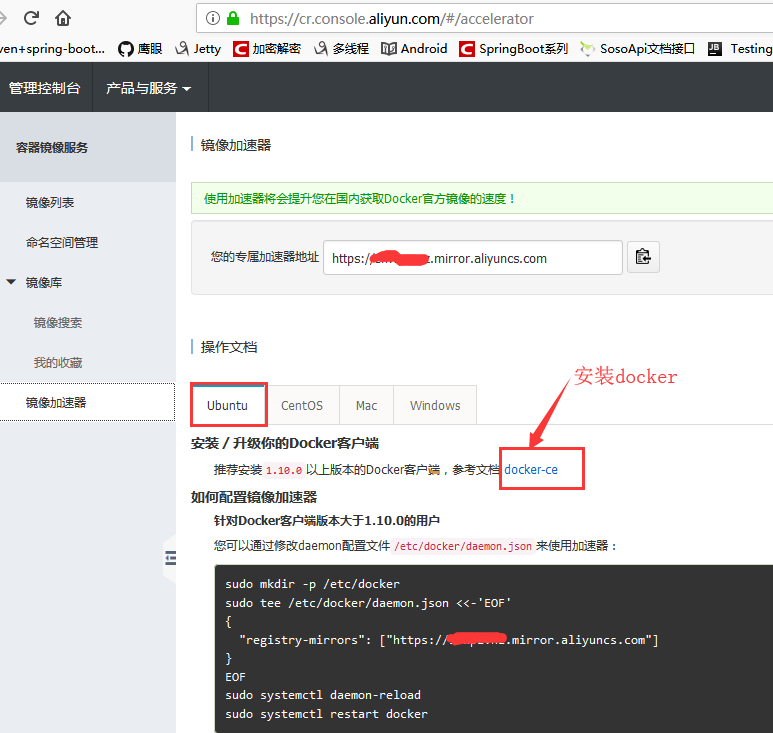View site information icon in address bar

[x=212, y=19]
